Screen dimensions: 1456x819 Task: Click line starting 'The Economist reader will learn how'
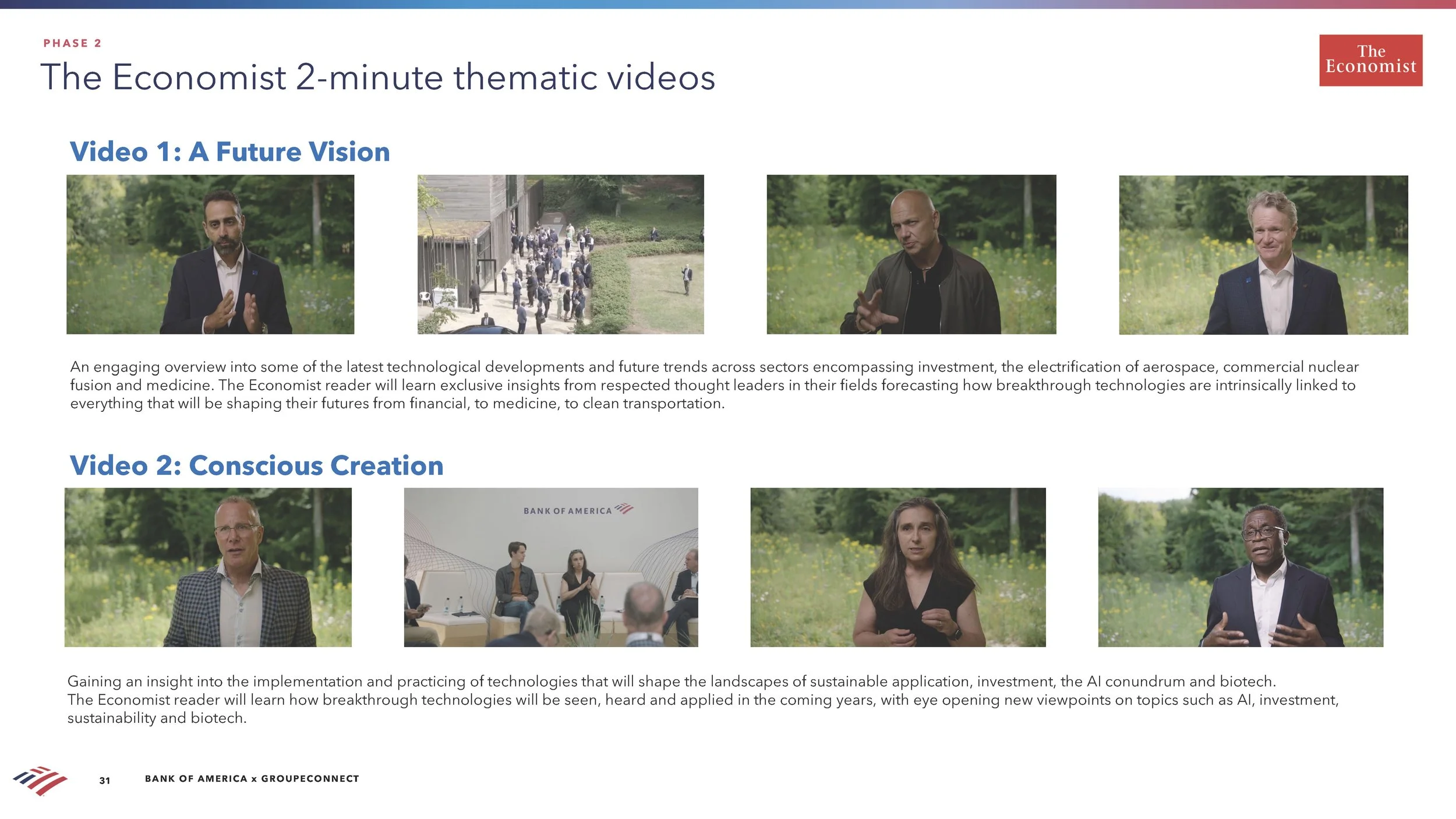(x=703, y=700)
